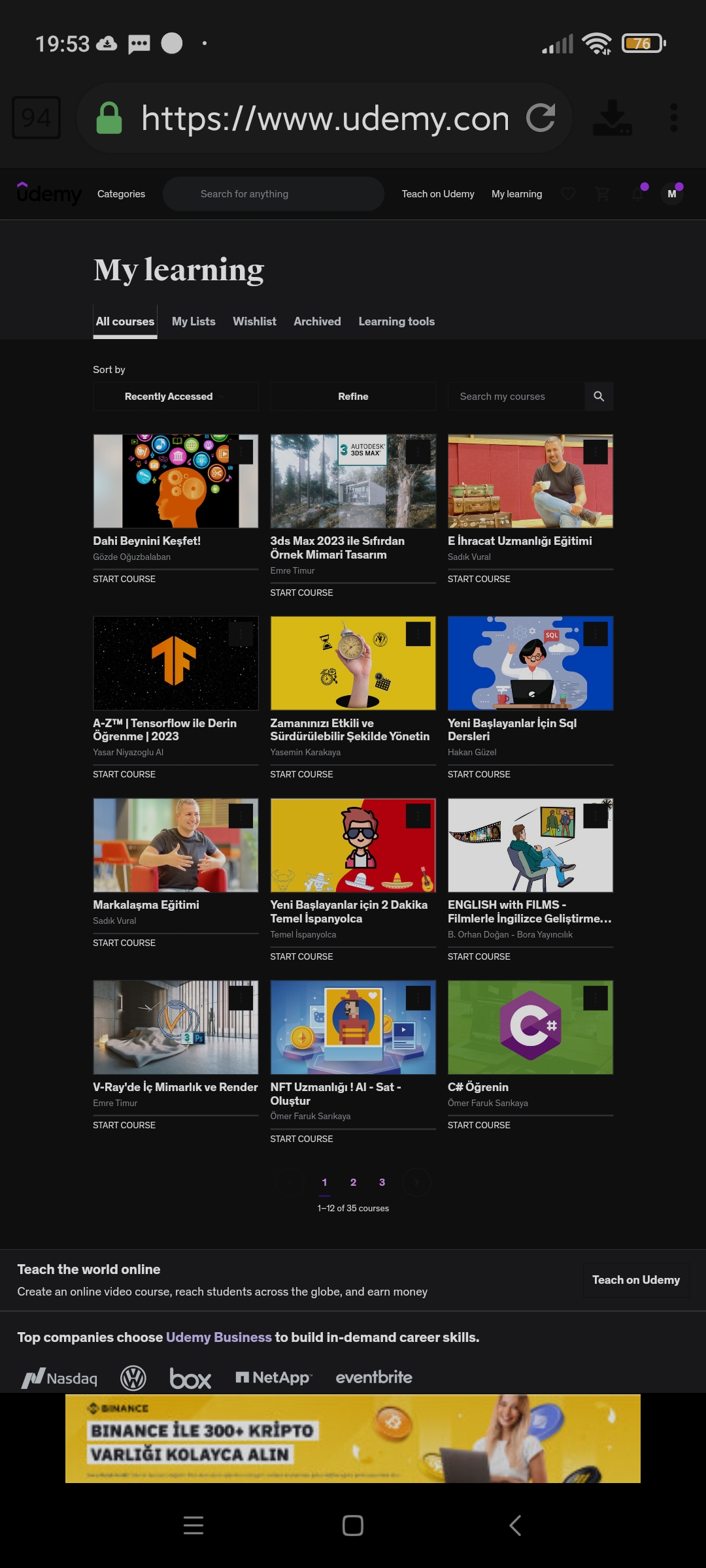Click the '1–12 of 35 courses' text
Viewport: 706px width, 1568px height.
(x=353, y=1208)
